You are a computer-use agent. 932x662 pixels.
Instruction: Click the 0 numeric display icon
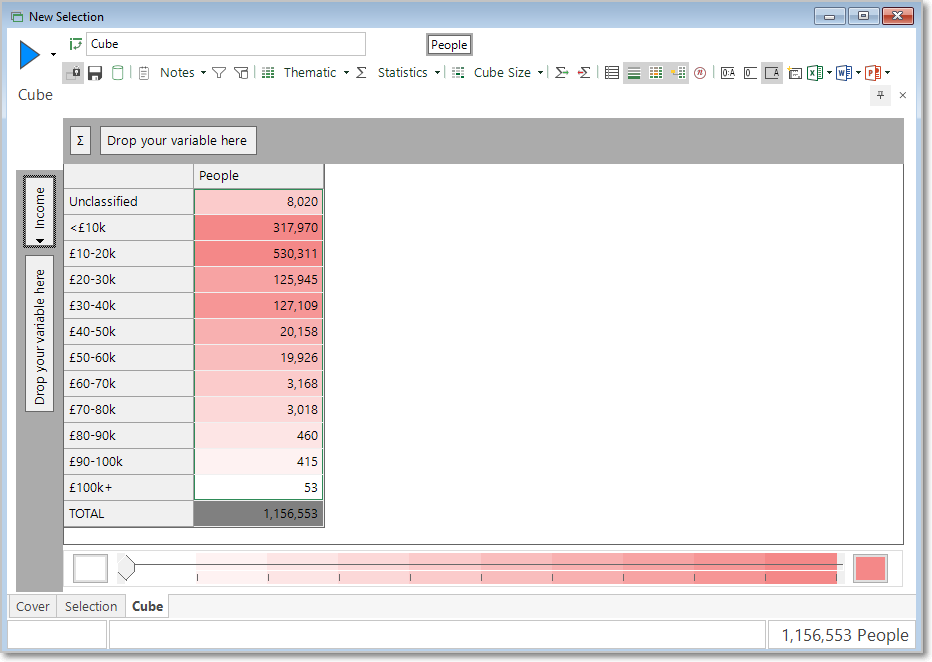click(750, 72)
